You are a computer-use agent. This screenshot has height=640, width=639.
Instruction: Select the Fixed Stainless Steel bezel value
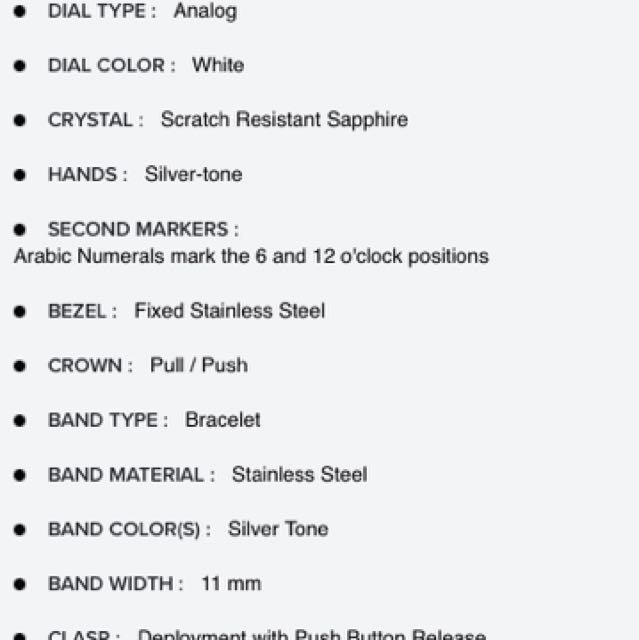(229, 311)
